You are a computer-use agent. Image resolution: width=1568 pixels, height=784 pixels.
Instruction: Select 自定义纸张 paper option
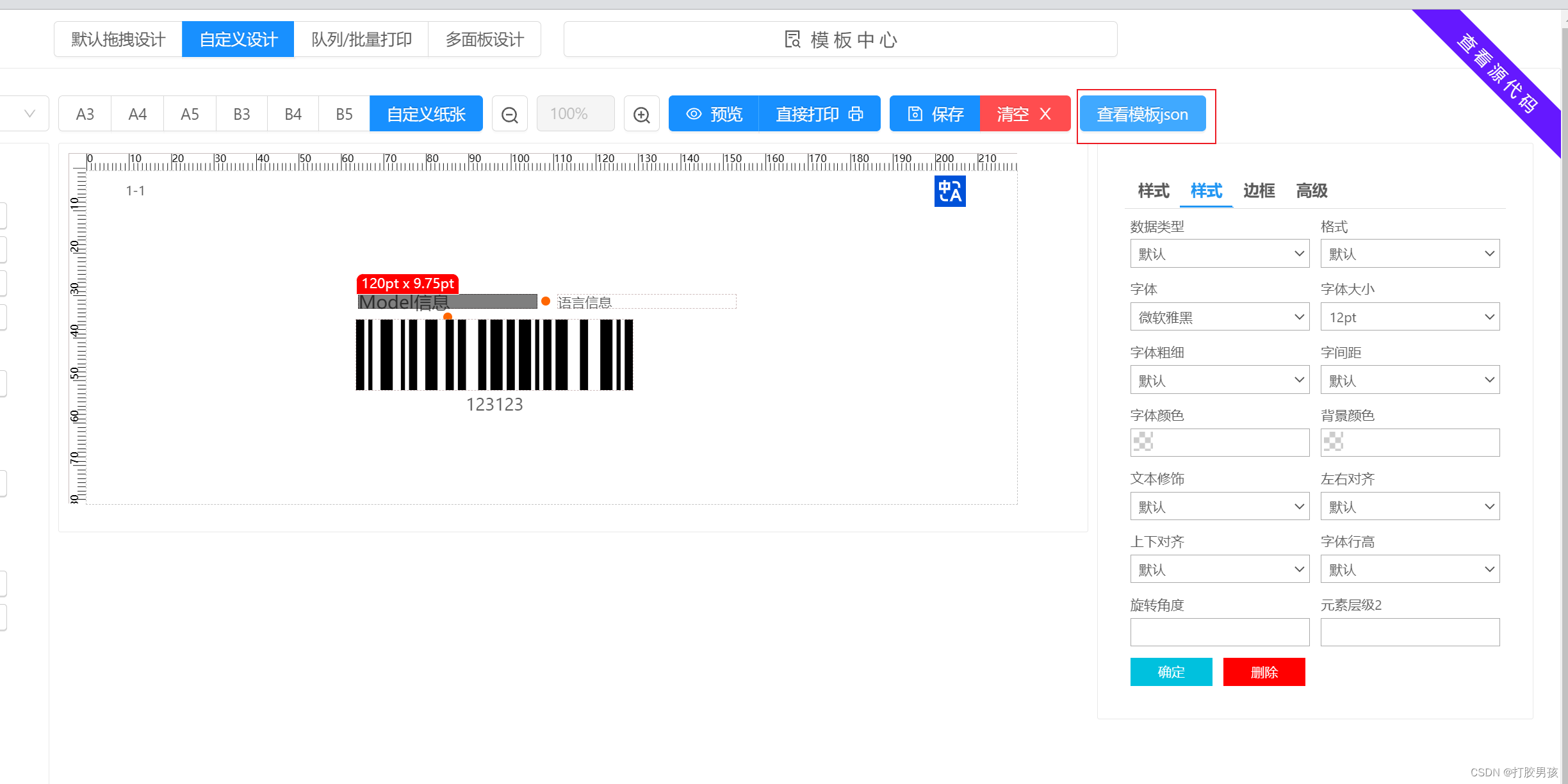426,114
